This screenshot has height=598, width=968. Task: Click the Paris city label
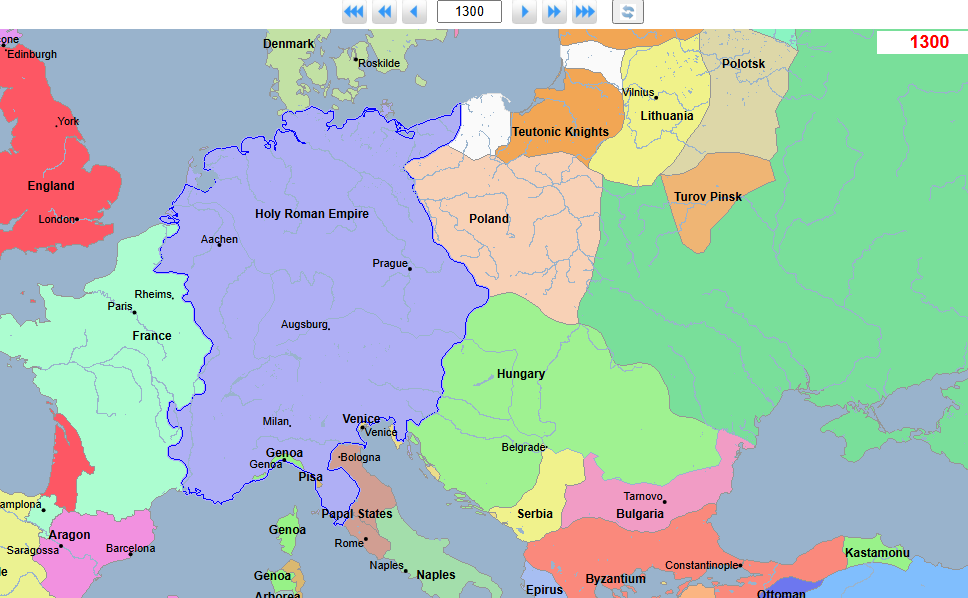(x=120, y=306)
